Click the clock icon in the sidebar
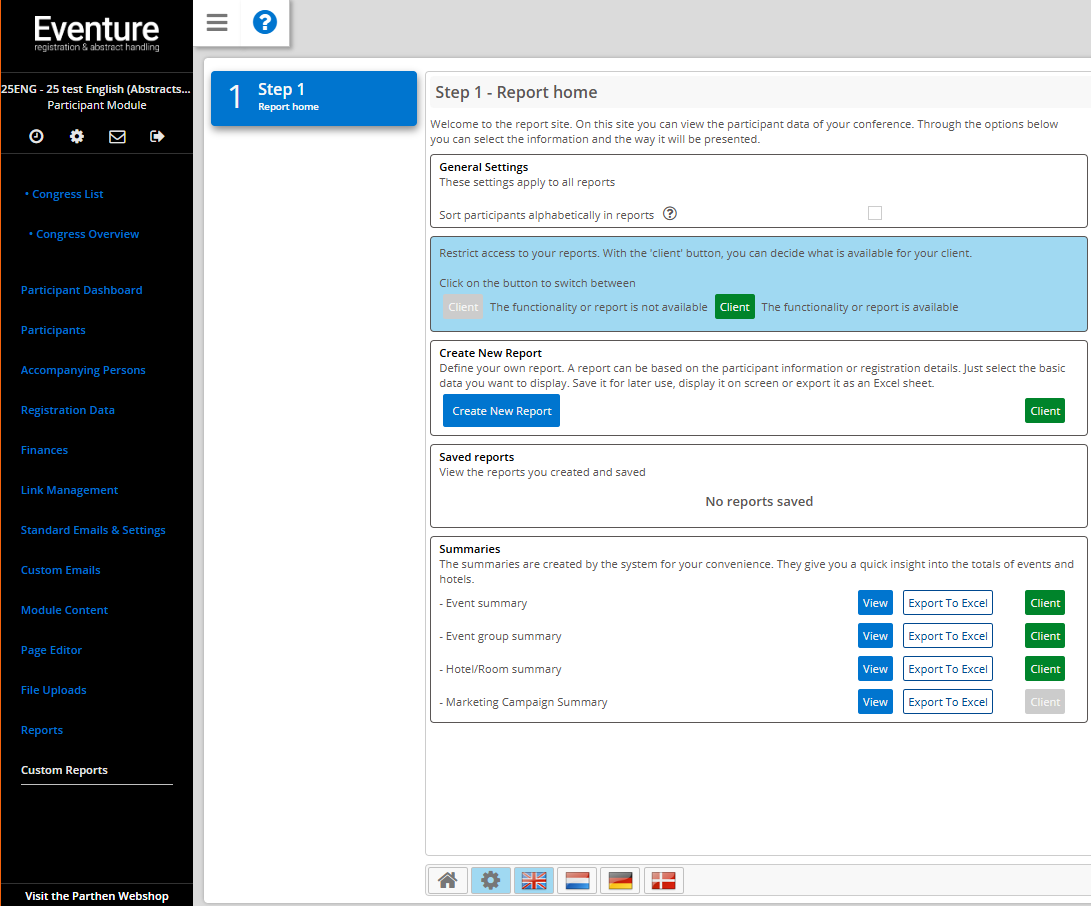This screenshot has height=906, width=1091. 37,137
